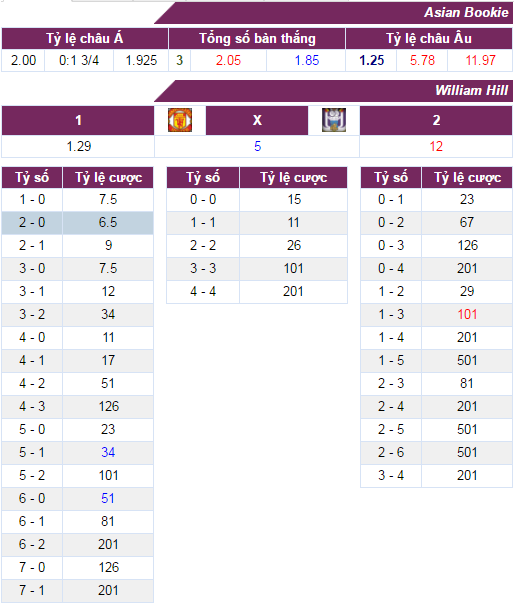Click the blue 51 odds for 6 - 0
Image resolution: width=514 pixels, height=603 pixels.
click(x=108, y=499)
